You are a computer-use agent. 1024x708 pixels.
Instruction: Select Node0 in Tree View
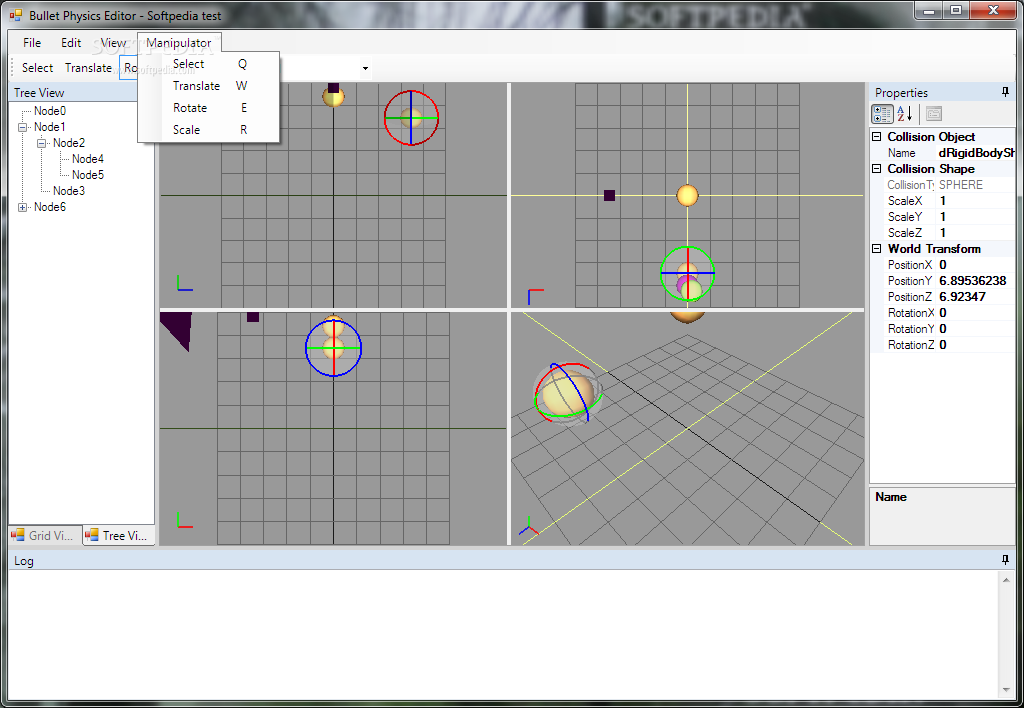pyautogui.click(x=50, y=111)
